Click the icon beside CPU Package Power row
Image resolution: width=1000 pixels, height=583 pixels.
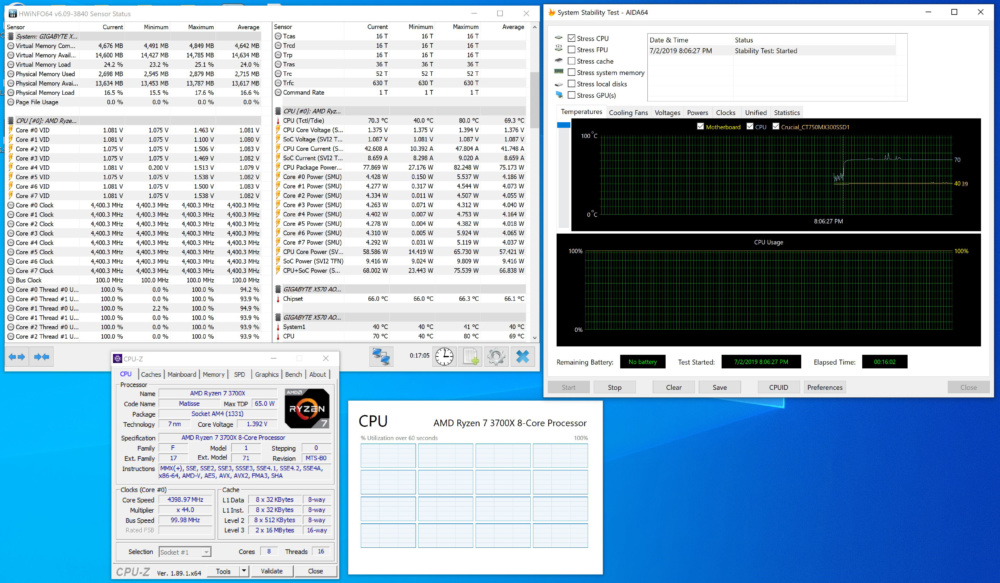click(278, 167)
